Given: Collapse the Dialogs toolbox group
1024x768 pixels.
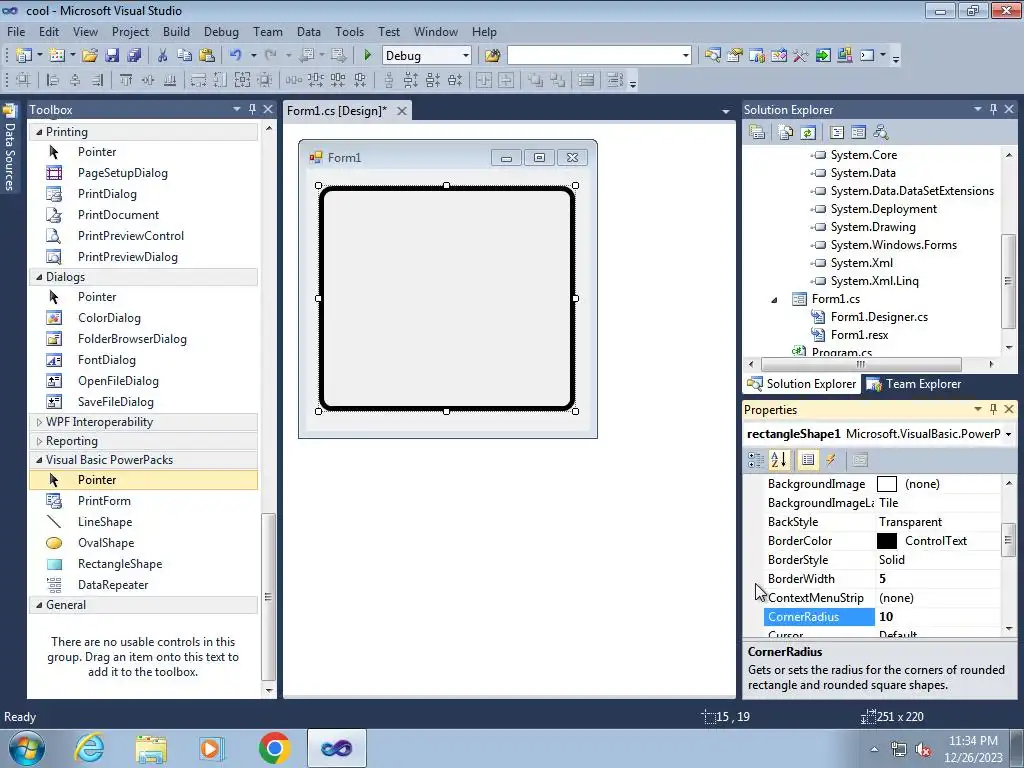Looking at the screenshot, I should [39, 277].
